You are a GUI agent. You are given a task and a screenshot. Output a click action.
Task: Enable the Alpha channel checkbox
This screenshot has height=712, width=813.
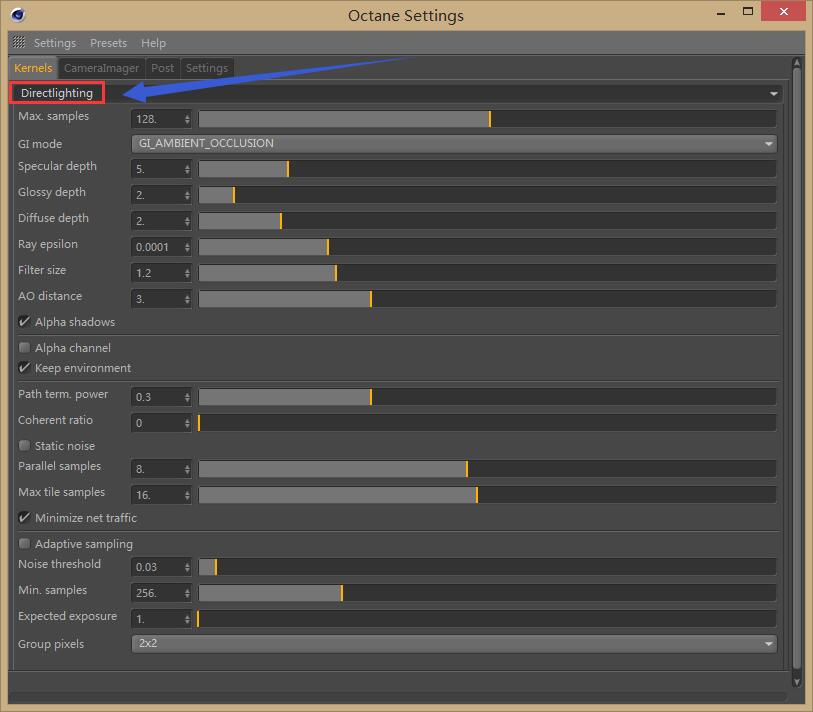24,347
